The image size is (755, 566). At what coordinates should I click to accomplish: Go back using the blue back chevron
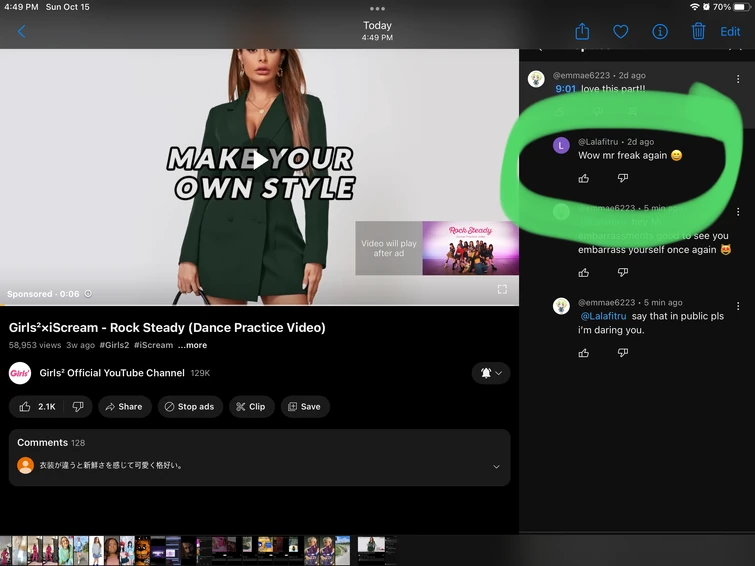pyautogui.click(x=21, y=32)
